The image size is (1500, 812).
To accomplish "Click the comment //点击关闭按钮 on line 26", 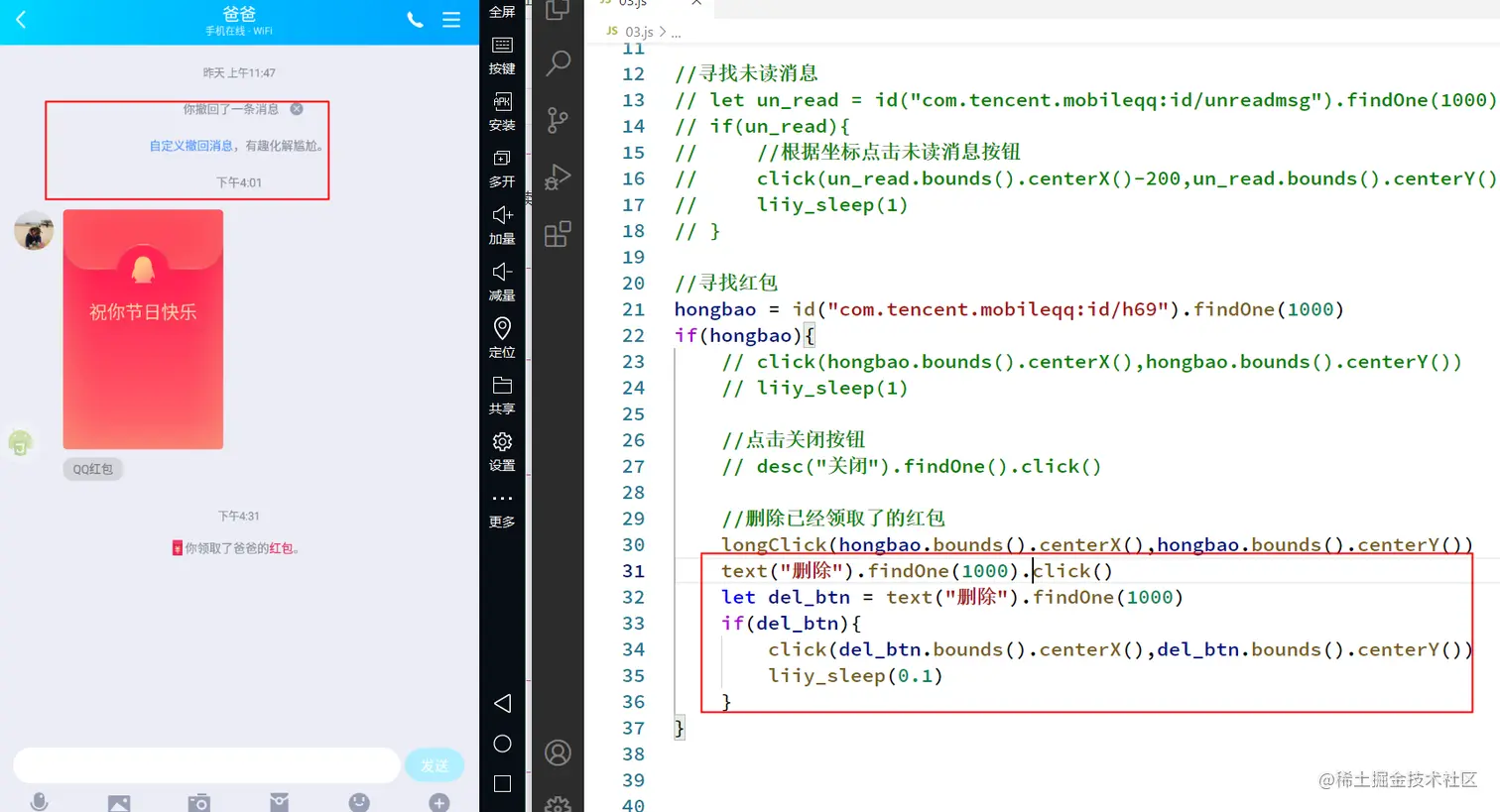I will (794, 439).
